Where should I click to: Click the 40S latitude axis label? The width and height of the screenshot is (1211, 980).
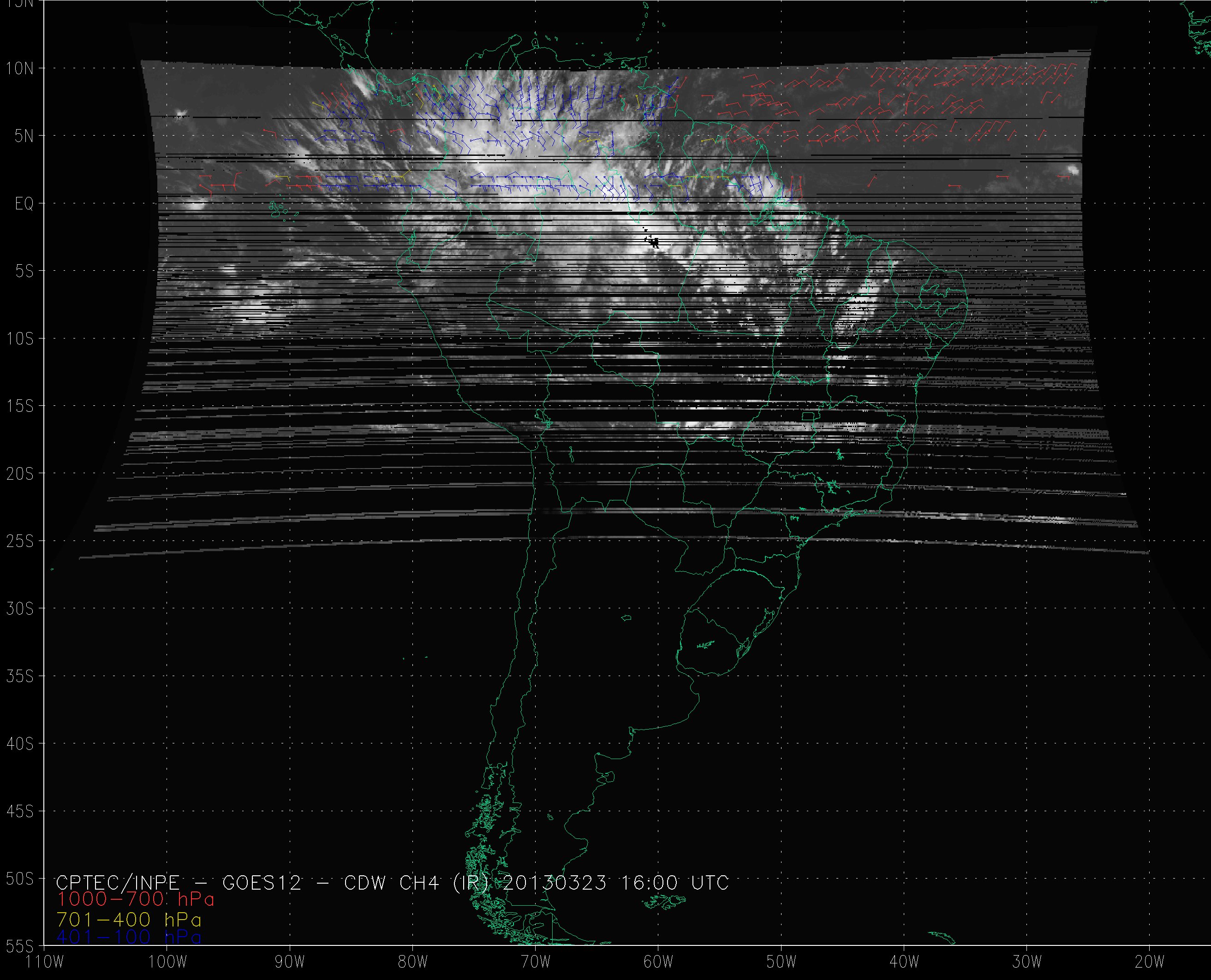[20, 744]
